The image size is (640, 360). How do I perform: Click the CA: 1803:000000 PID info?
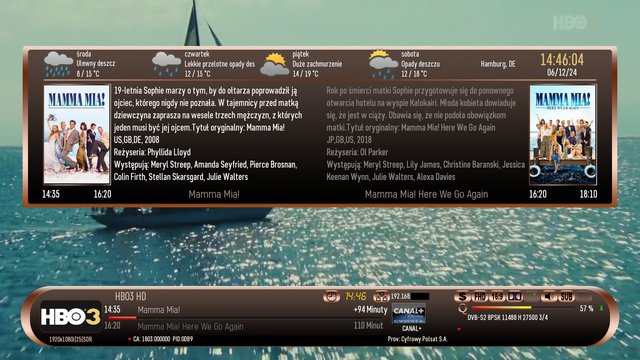(163, 339)
